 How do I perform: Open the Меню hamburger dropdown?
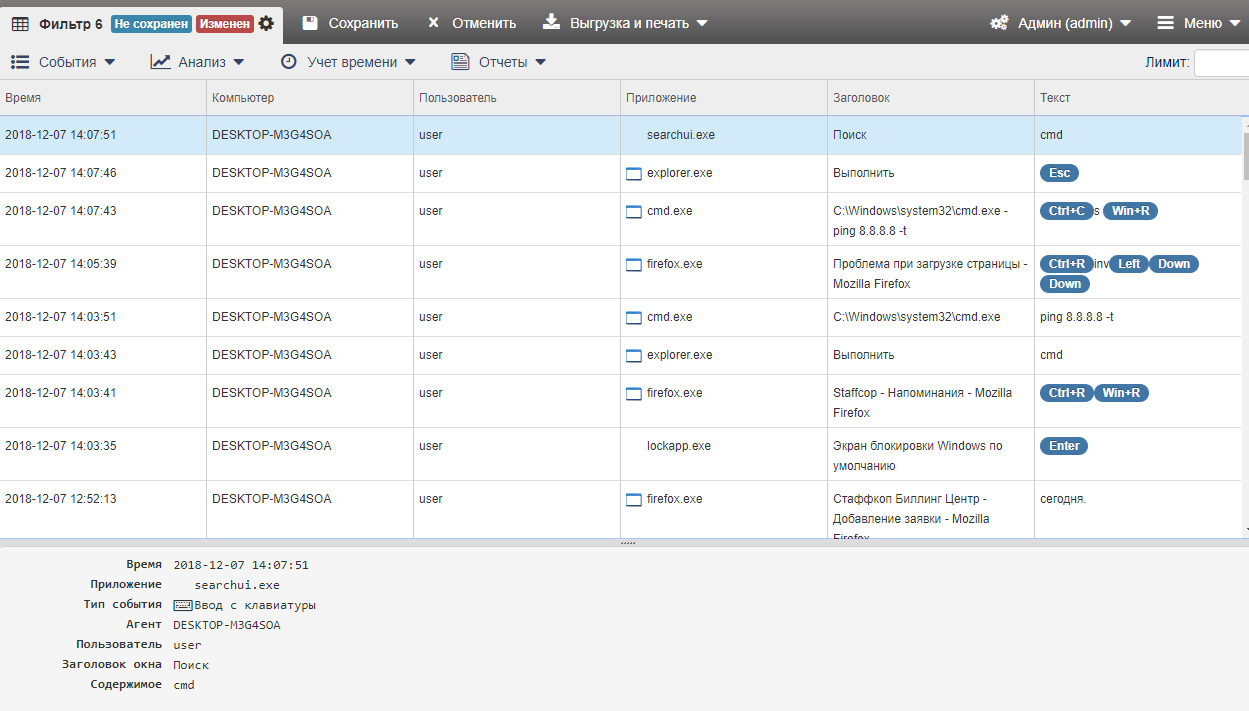1196,23
